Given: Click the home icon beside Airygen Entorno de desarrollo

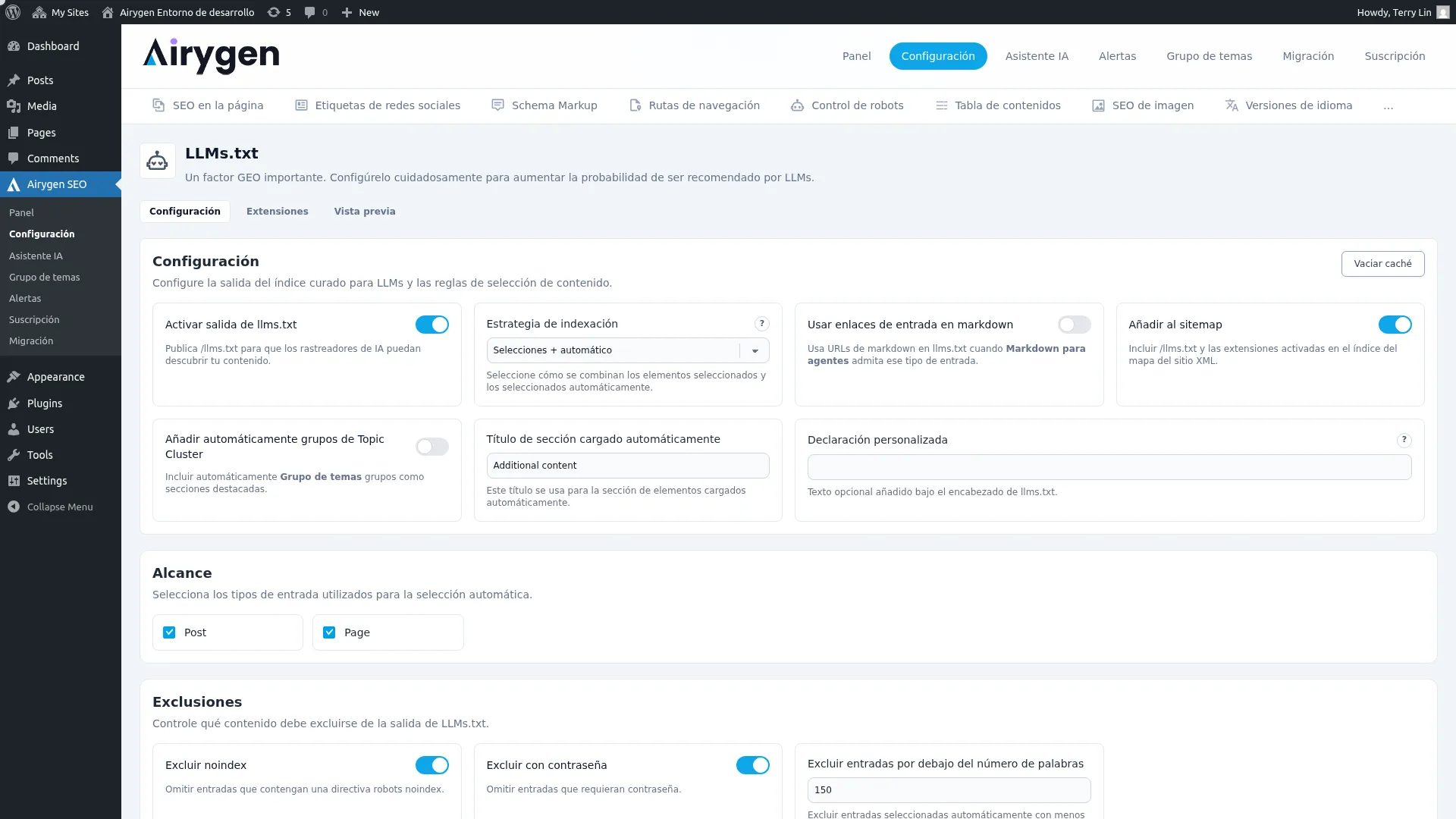Looking at the screenshot, I should point(108,12).
